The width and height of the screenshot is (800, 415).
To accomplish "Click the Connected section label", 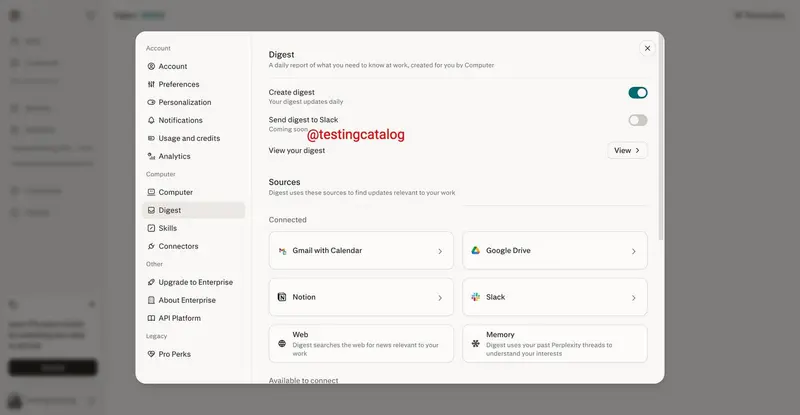I will point(287,220).
